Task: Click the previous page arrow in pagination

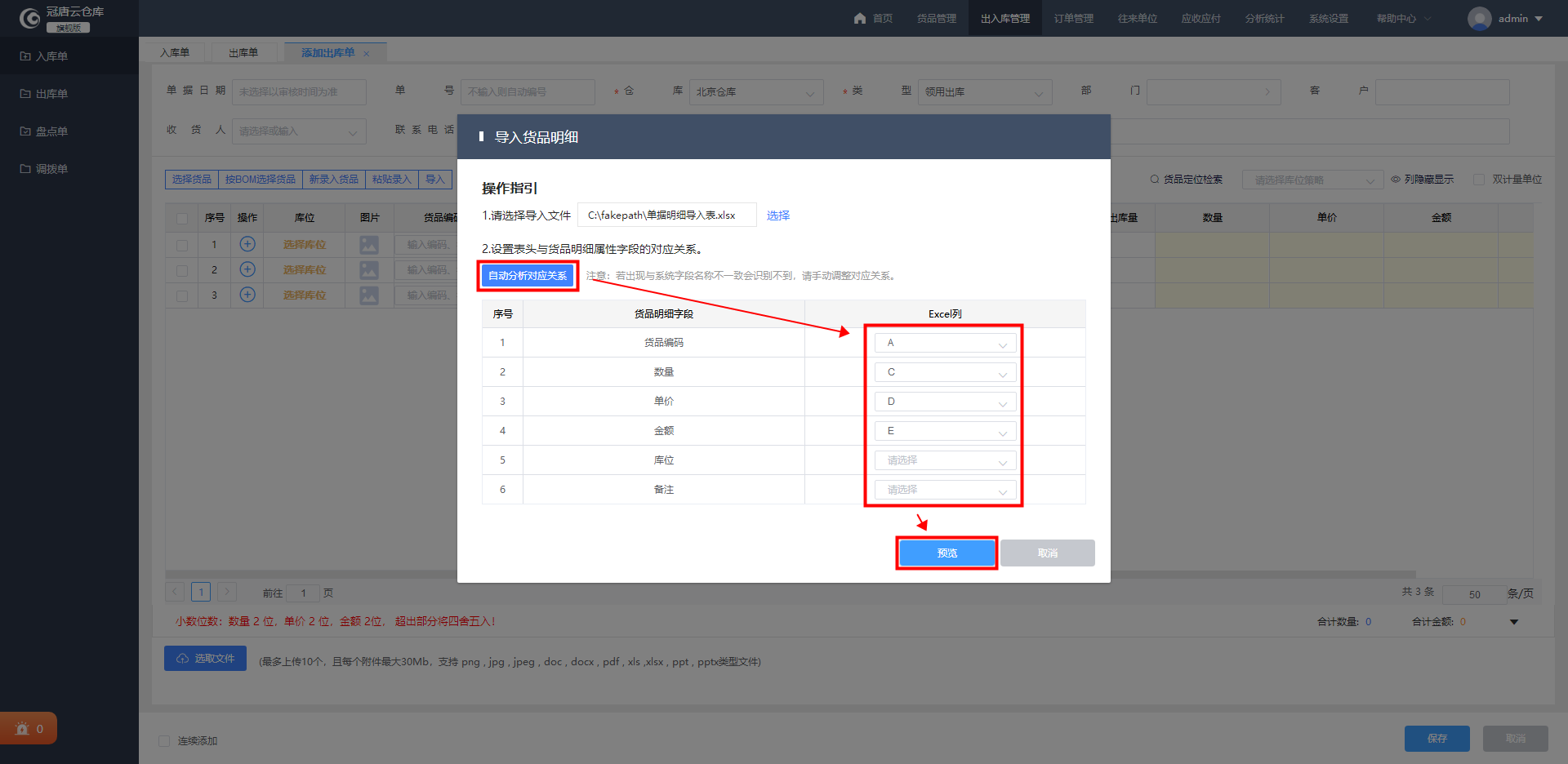Action: 175,592
